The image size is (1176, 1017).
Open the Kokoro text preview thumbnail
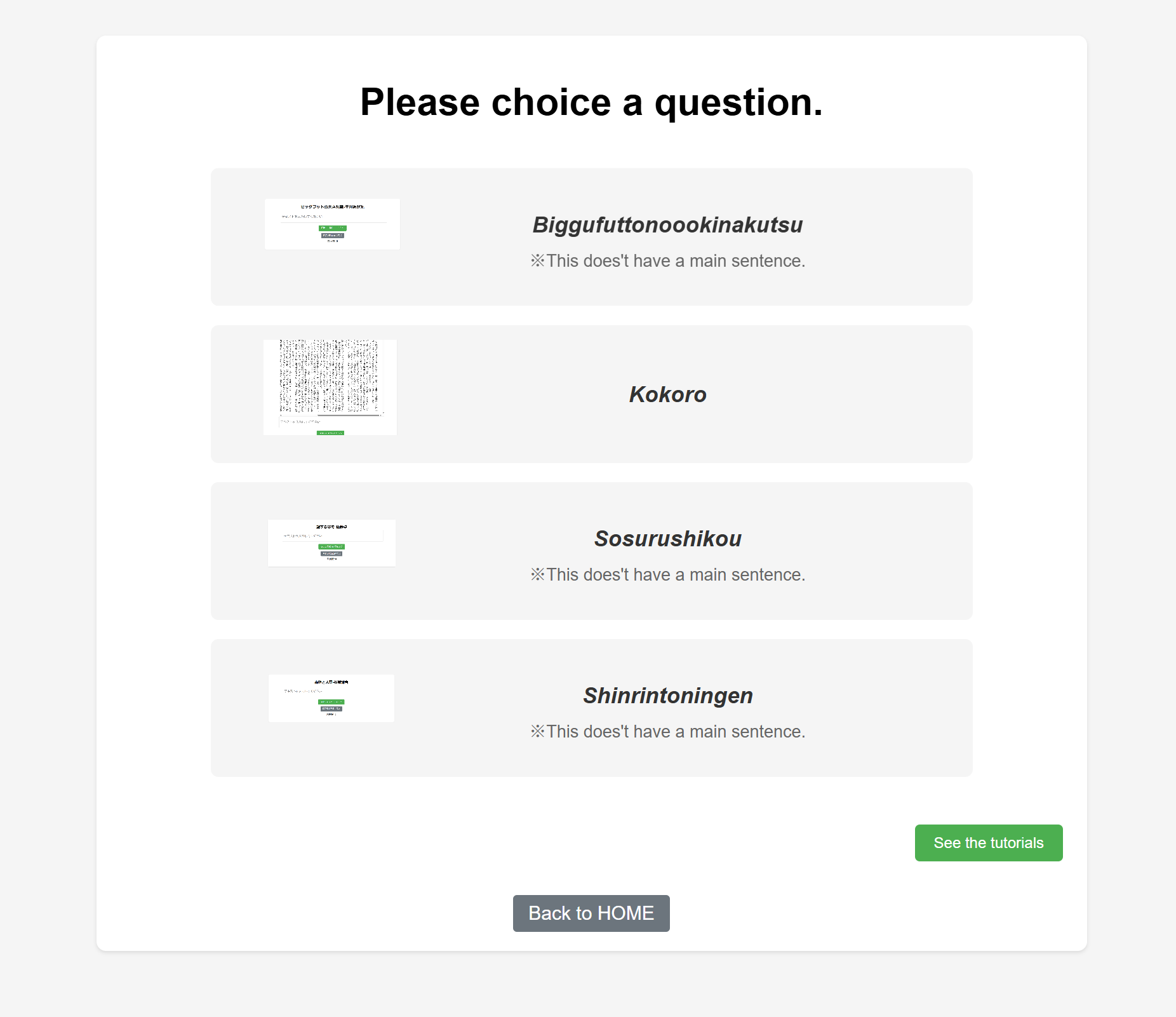(330, 387)
